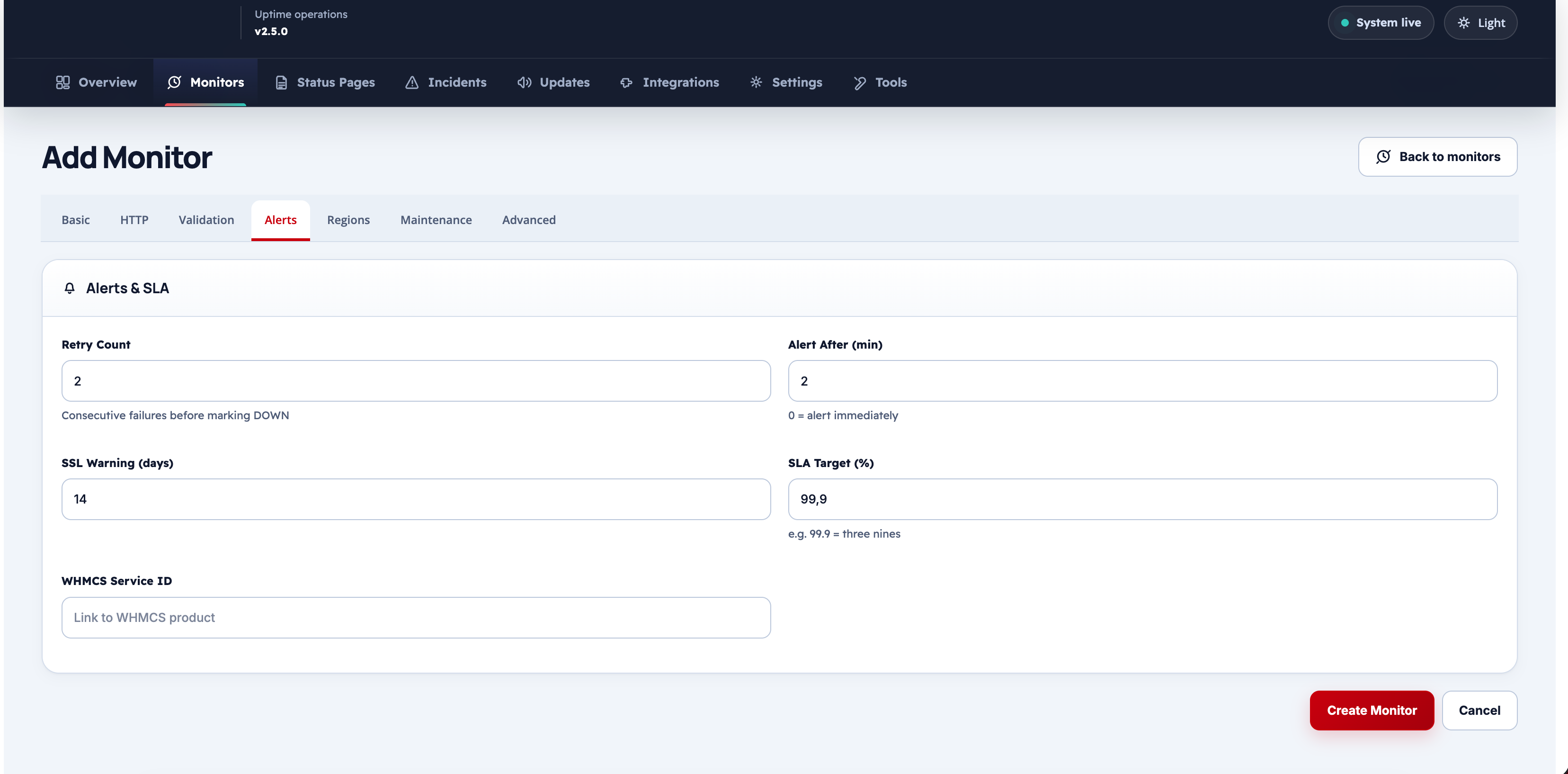Image resolution: width=1568 pixels, height=774 pixels.
Task: Go to the Incidents navigation item
Action: point(445,82)
